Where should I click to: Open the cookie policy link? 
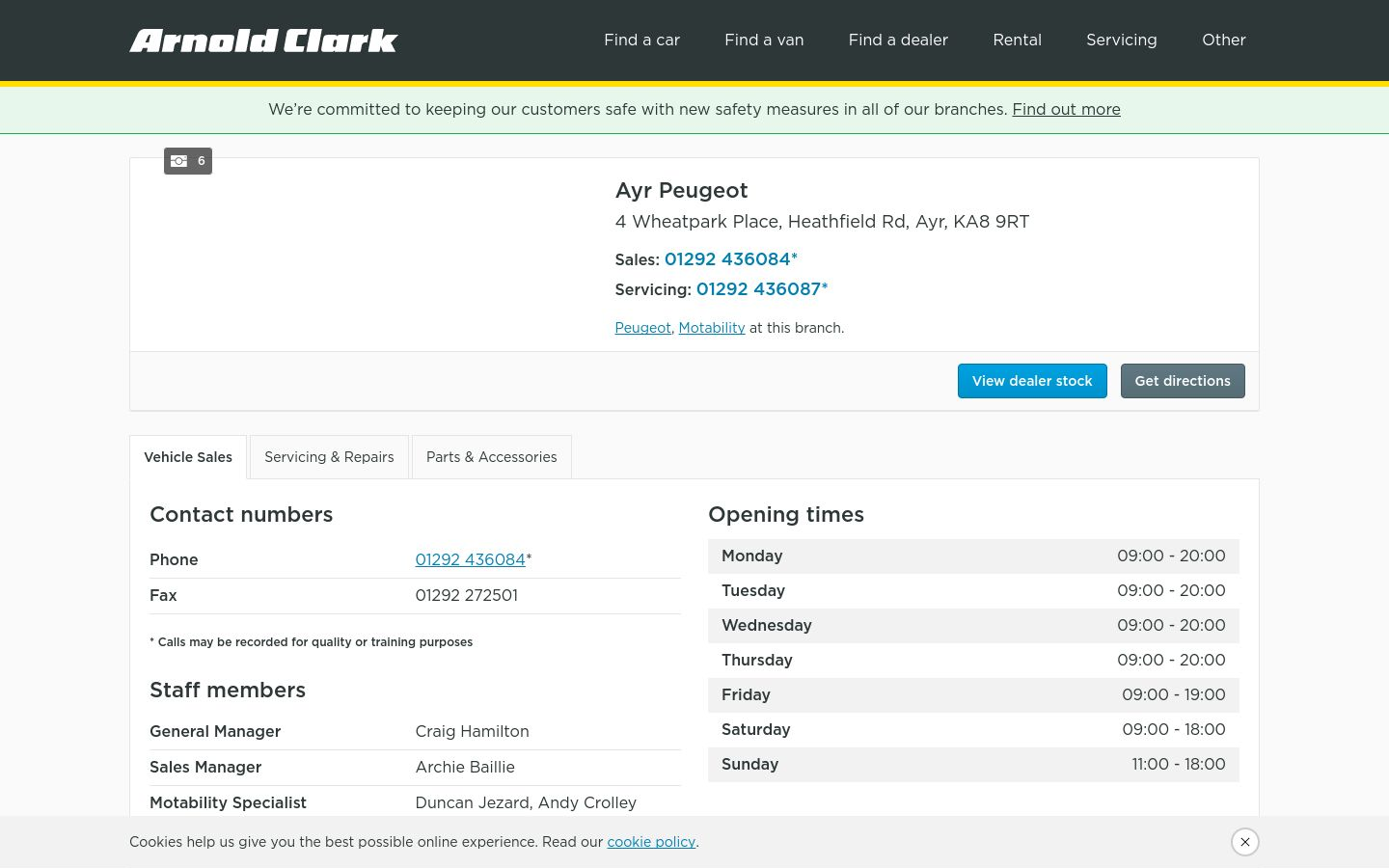pyautogui.click(x=651, y=842)
